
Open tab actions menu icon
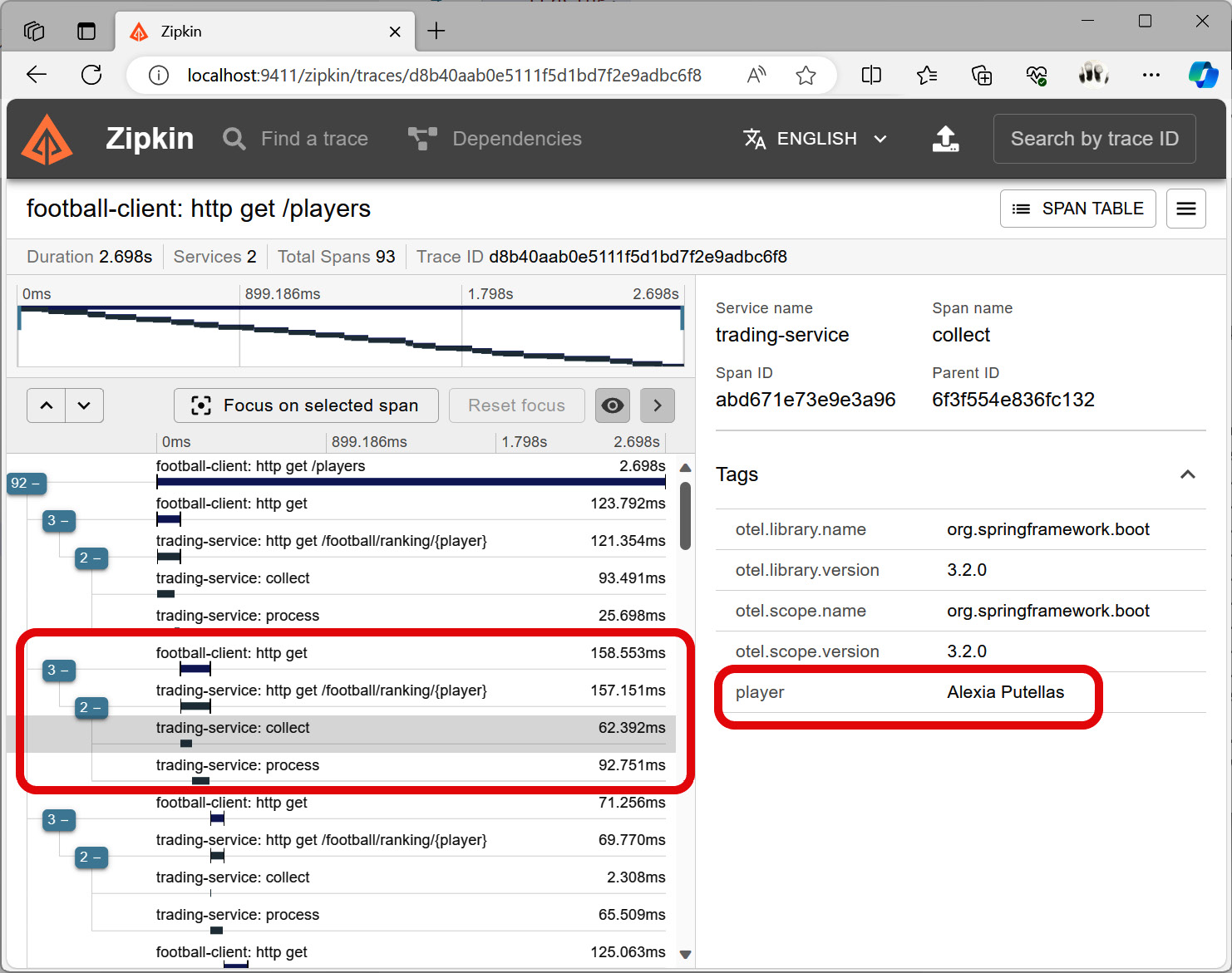86,32
